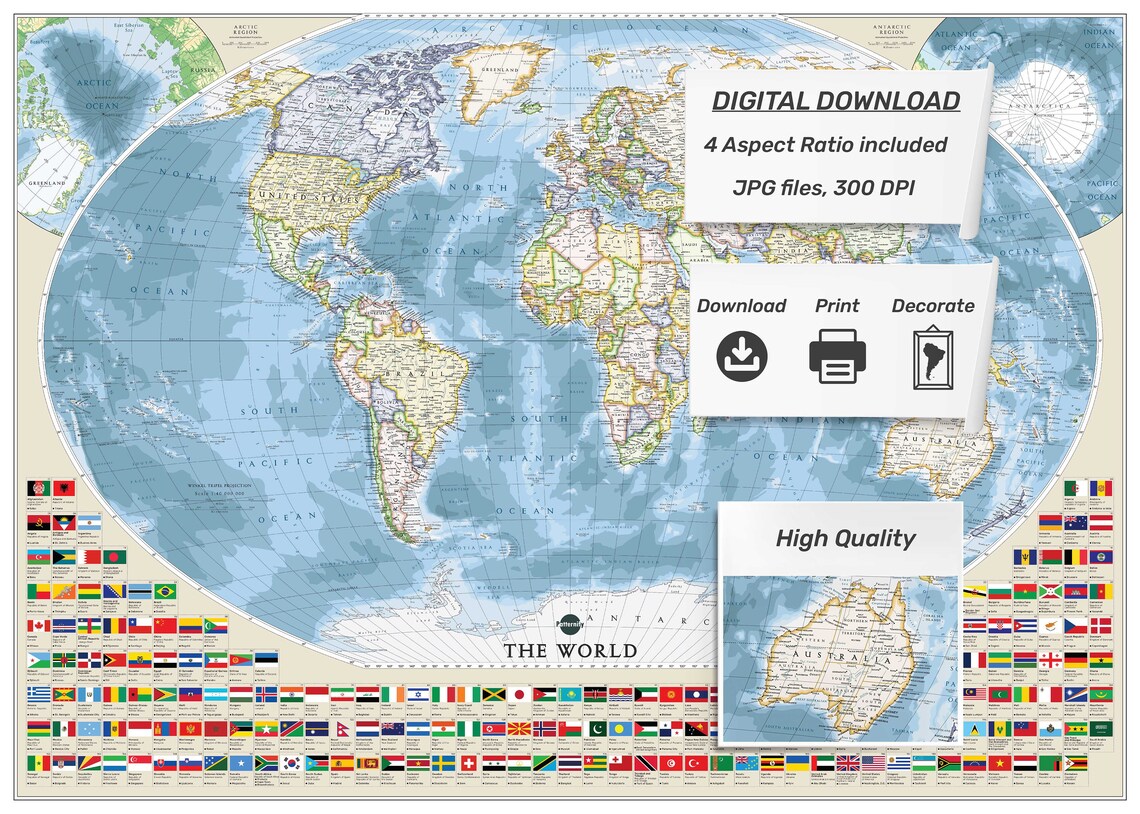Select the France flag icon

pos(974,659)
